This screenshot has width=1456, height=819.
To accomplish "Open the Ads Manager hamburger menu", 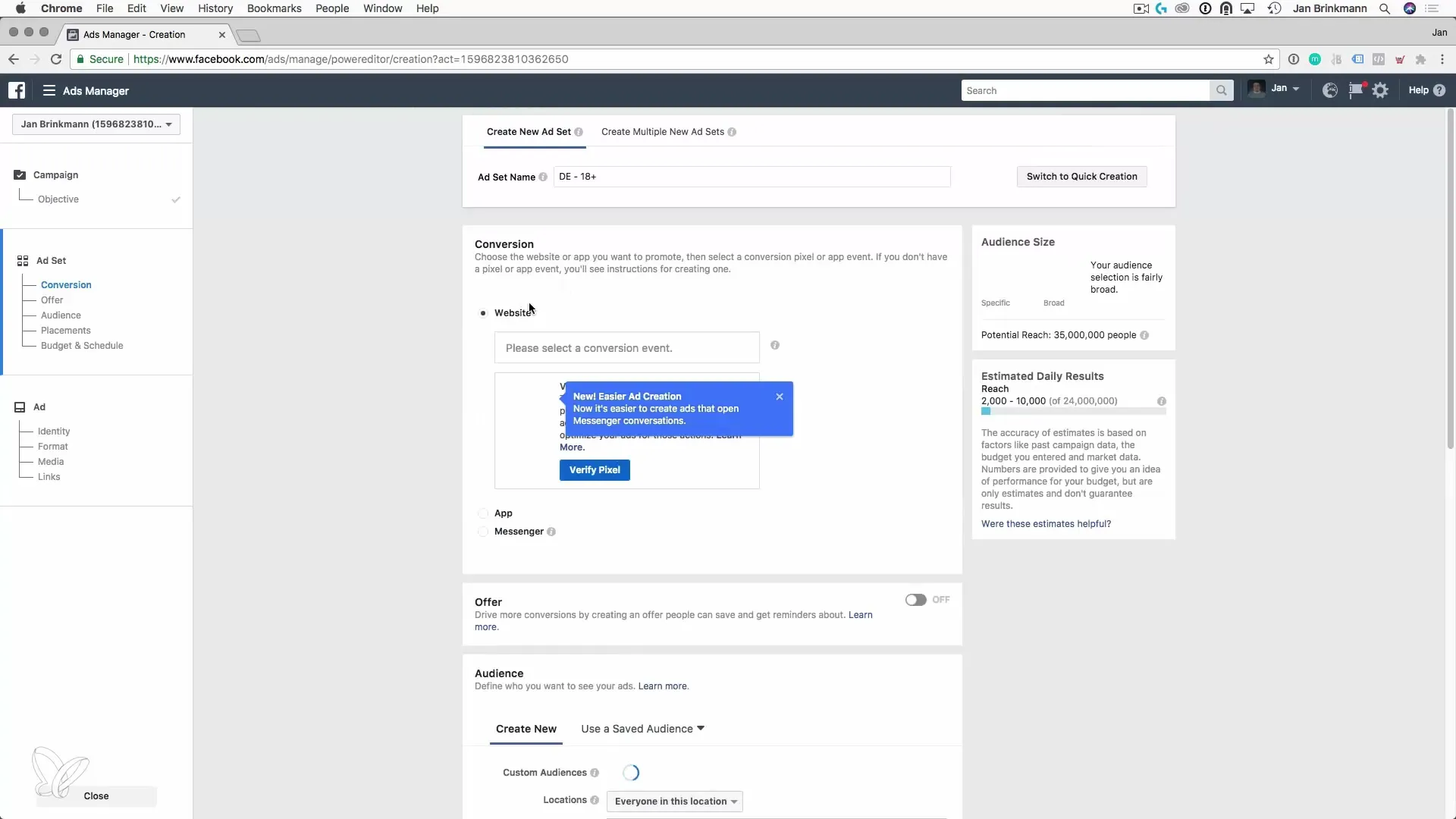I will tap(49, 90).
